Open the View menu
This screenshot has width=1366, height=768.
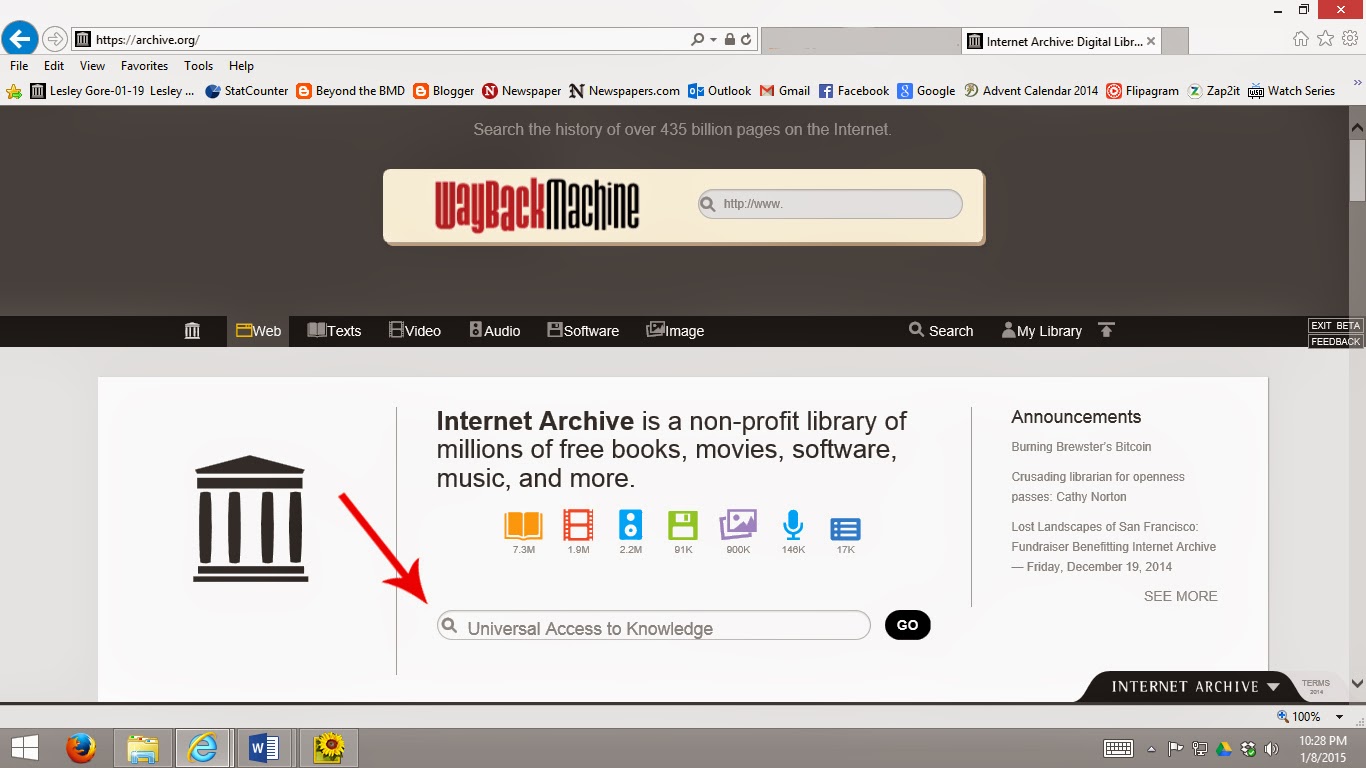pos(92,66)
